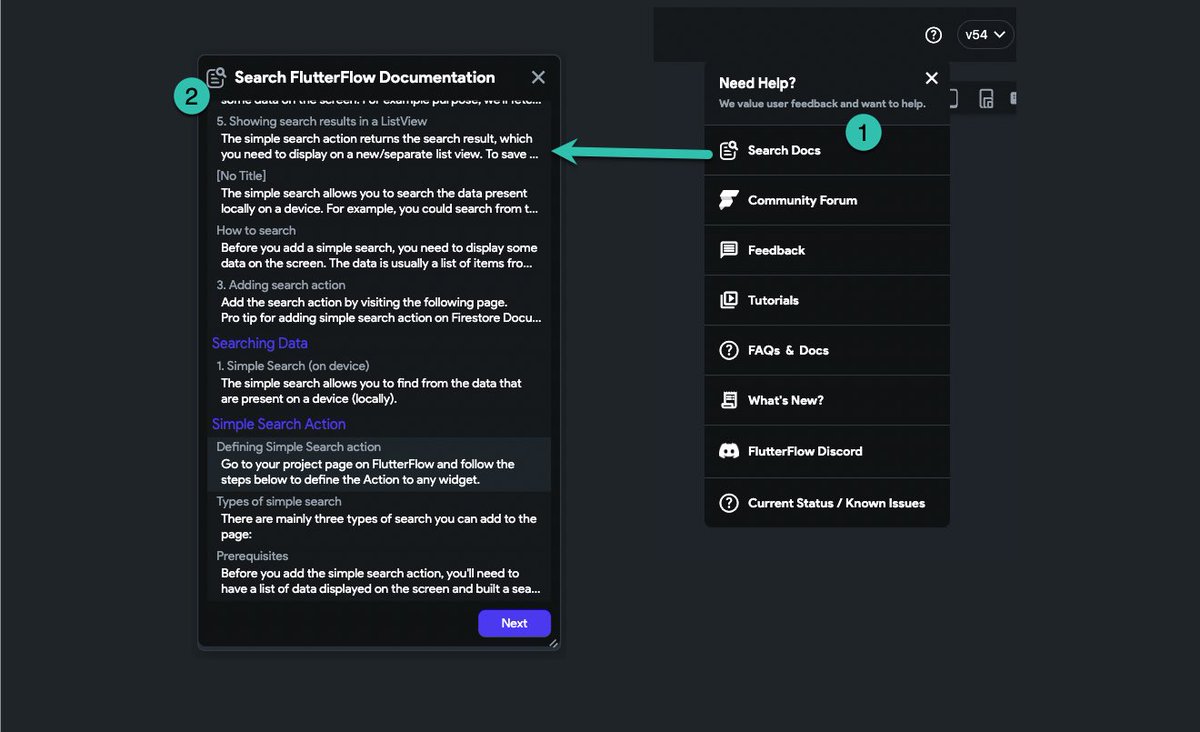The height and width of the screenshot is (732, 1200).
Task: Select 'Defining Simple Search action' result
Action: 379,464
